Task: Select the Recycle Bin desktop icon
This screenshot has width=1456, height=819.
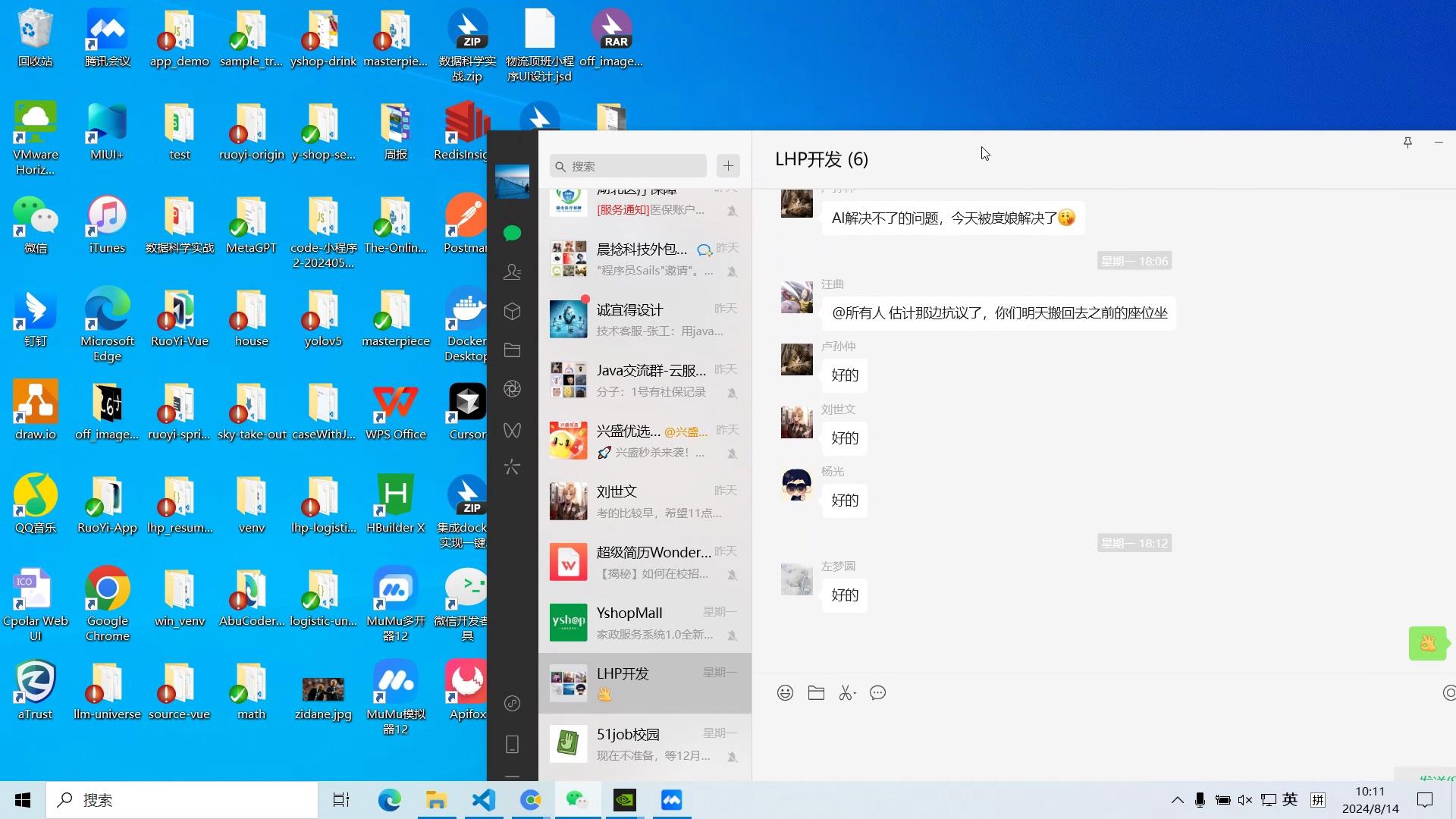Action: tap(35, 39)
